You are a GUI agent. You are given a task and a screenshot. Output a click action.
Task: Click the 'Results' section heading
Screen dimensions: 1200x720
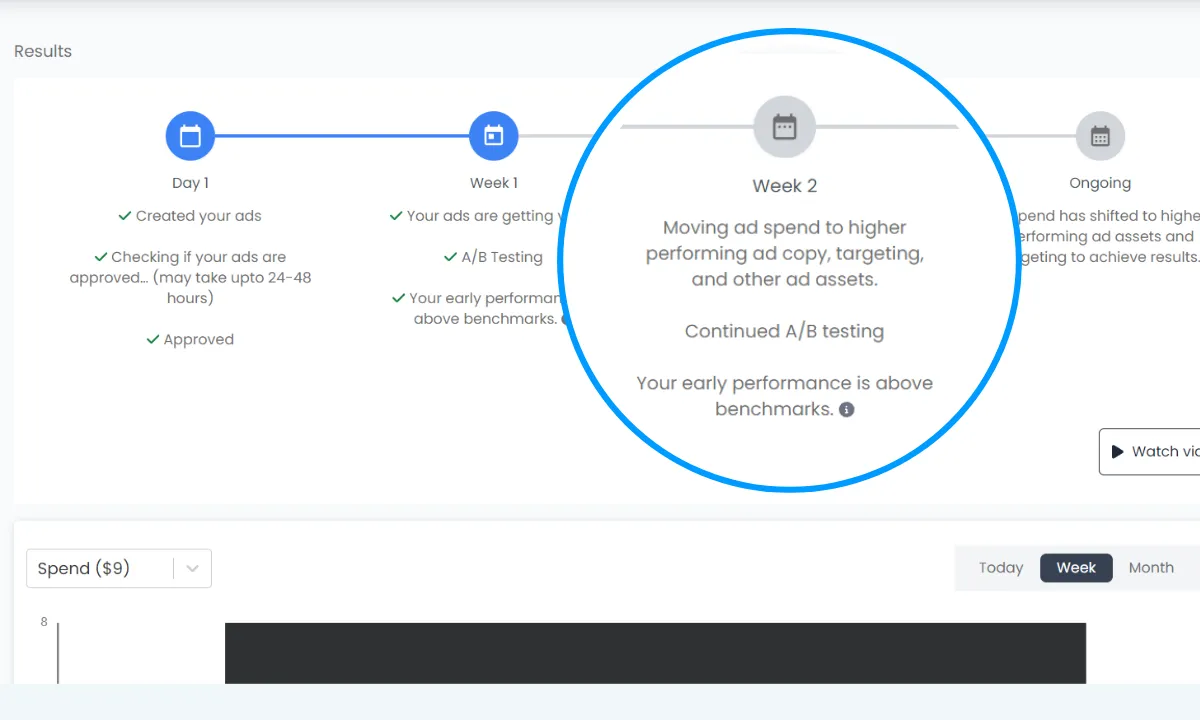(43, 51)
